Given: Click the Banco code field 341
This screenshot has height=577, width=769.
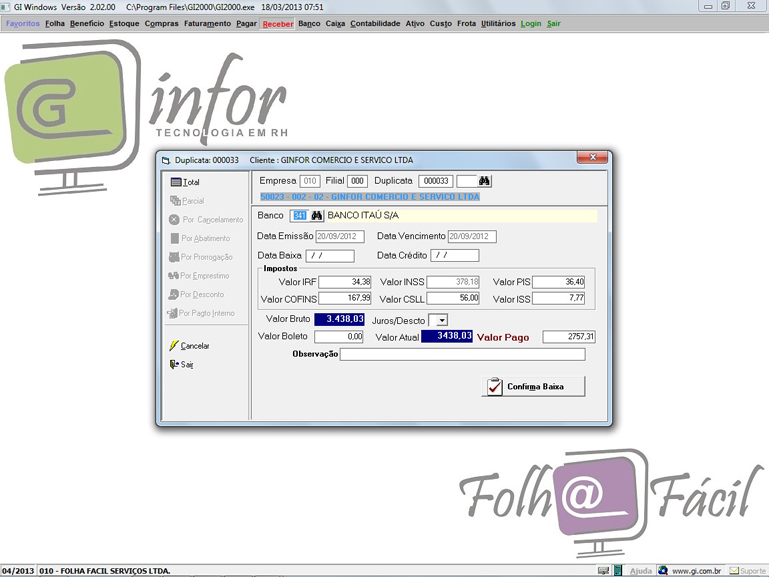Looking at the screenshot, I should (x=300, y=216).
